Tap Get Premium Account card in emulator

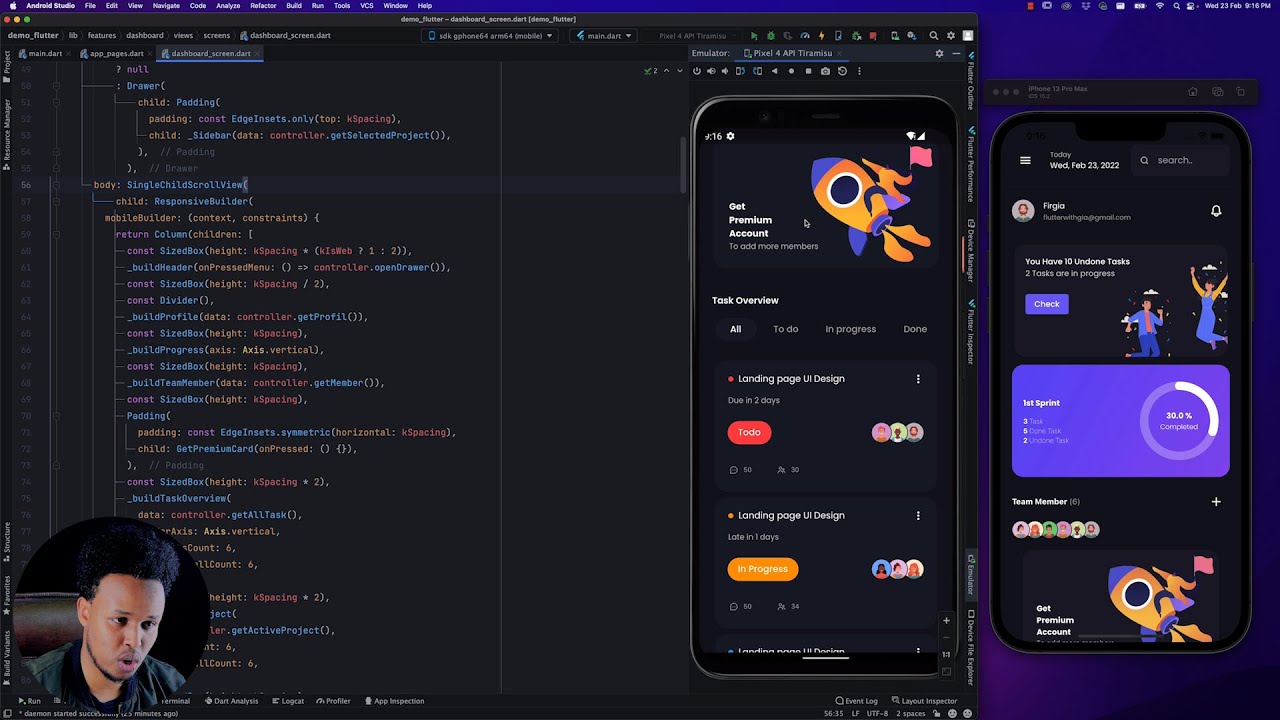[825, 207]
